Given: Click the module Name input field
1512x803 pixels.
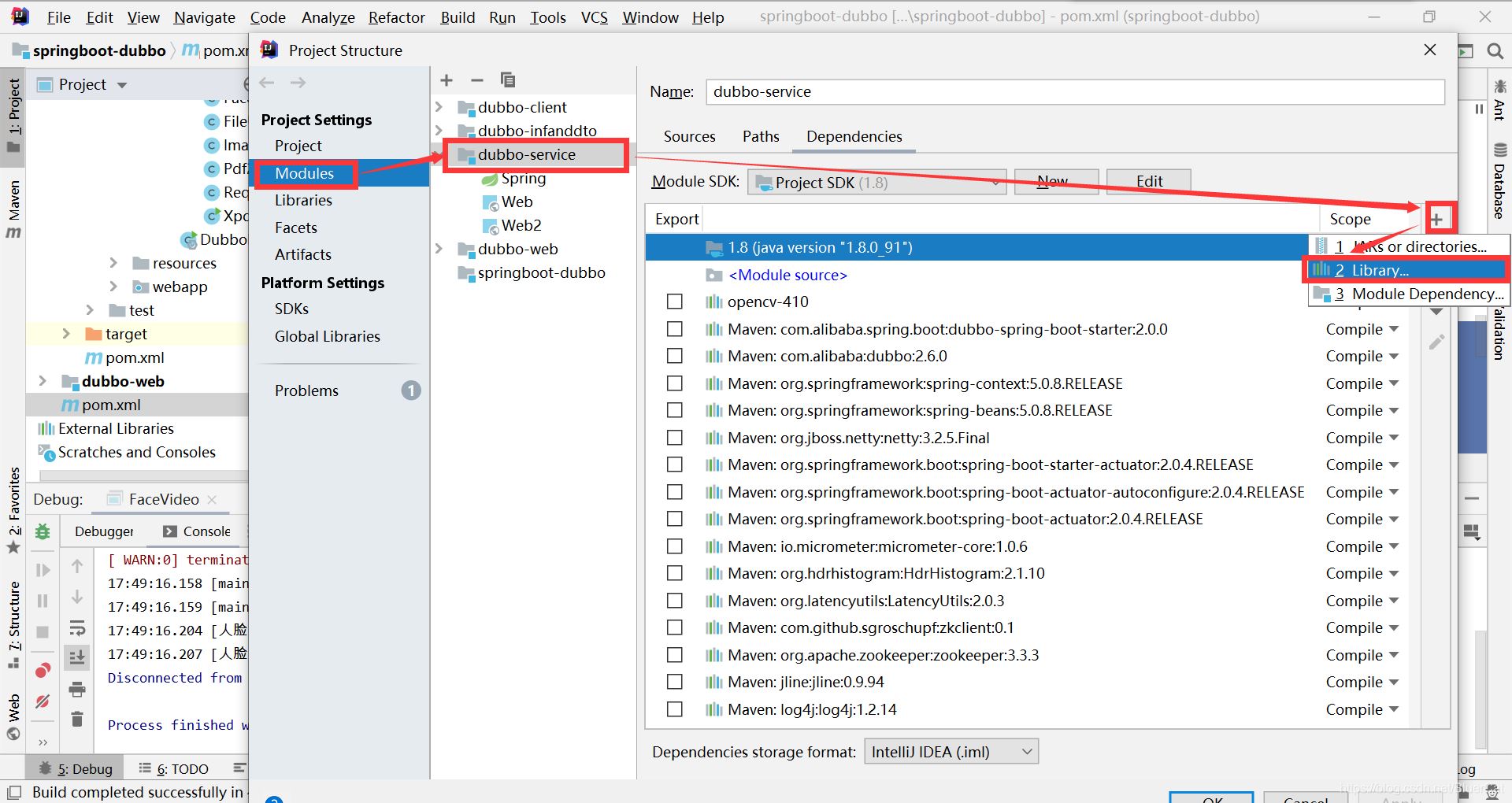Looking at the screenshot, I should (1075, 91).
